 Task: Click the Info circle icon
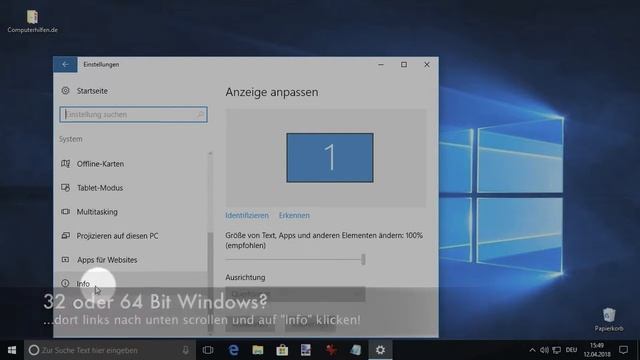pyautogui.click(x=65, y=283)
